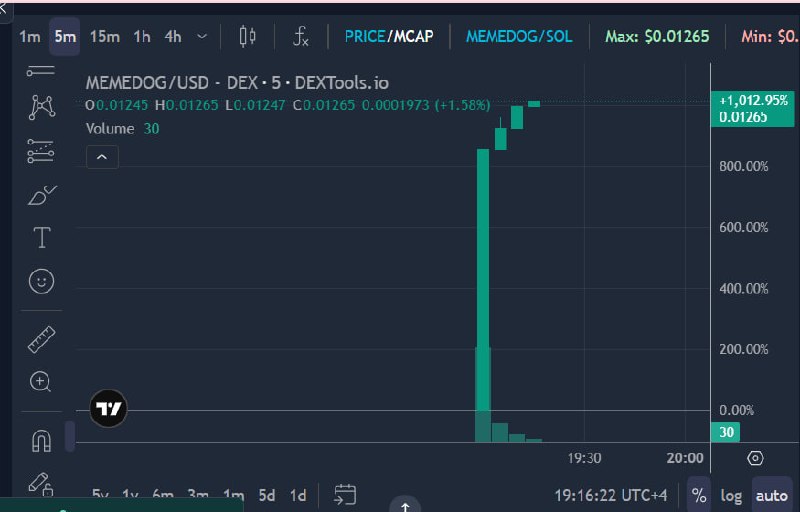Toggle lock all drawings pencil icon
The width and height of the screenshot is (800, 512).
coord(41,484)
